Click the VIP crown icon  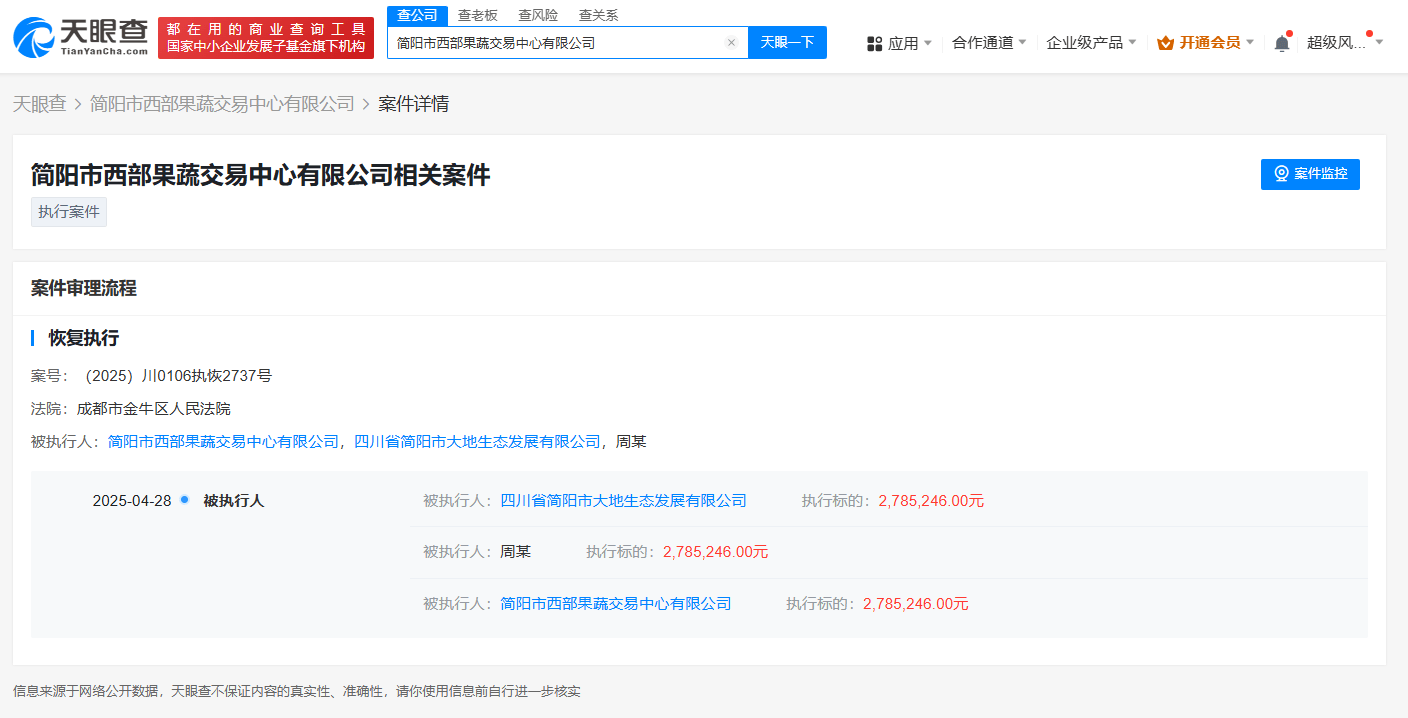click(1165, 43)
